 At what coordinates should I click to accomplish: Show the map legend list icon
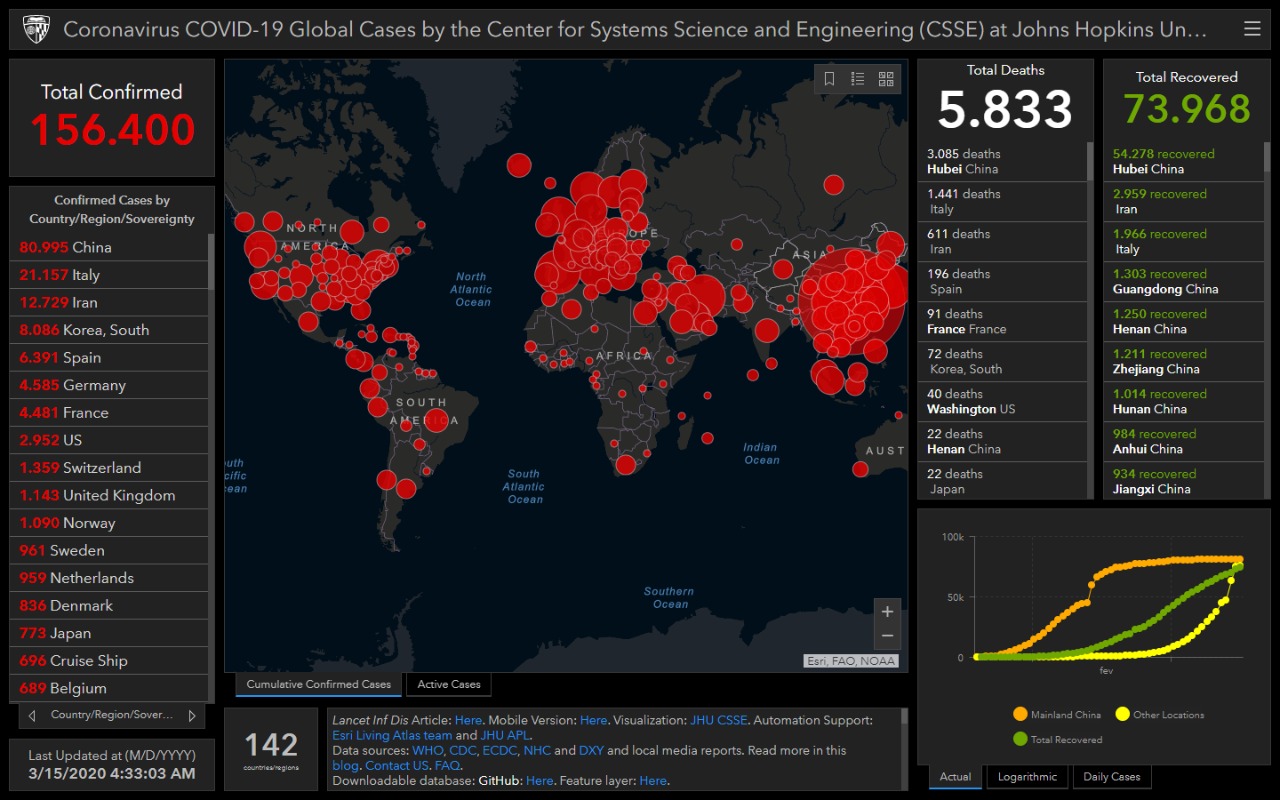coord(857,79)
